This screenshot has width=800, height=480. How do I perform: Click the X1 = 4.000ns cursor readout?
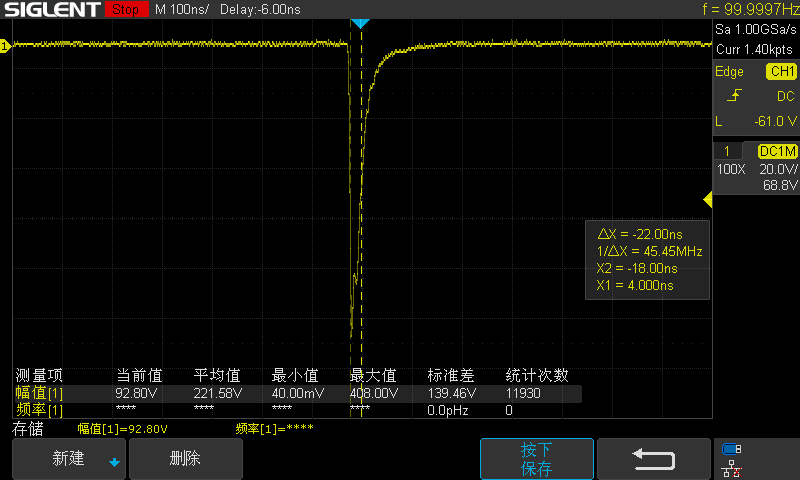tap(635, 285)
